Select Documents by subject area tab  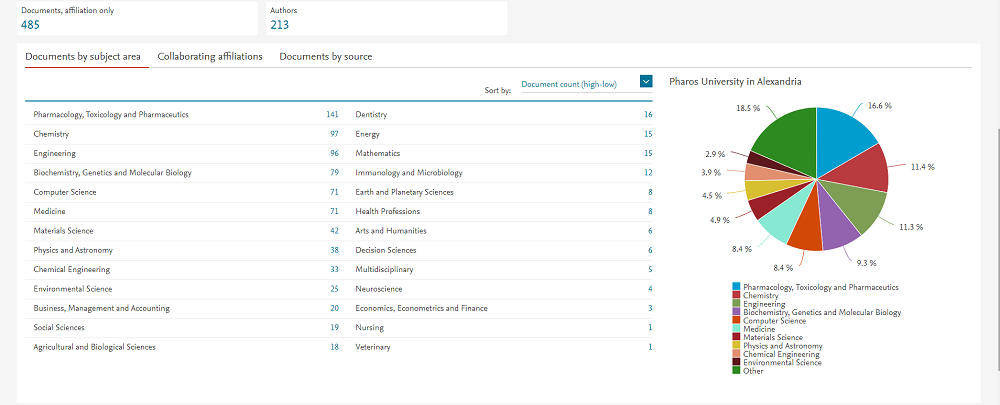tap(83, 57)
